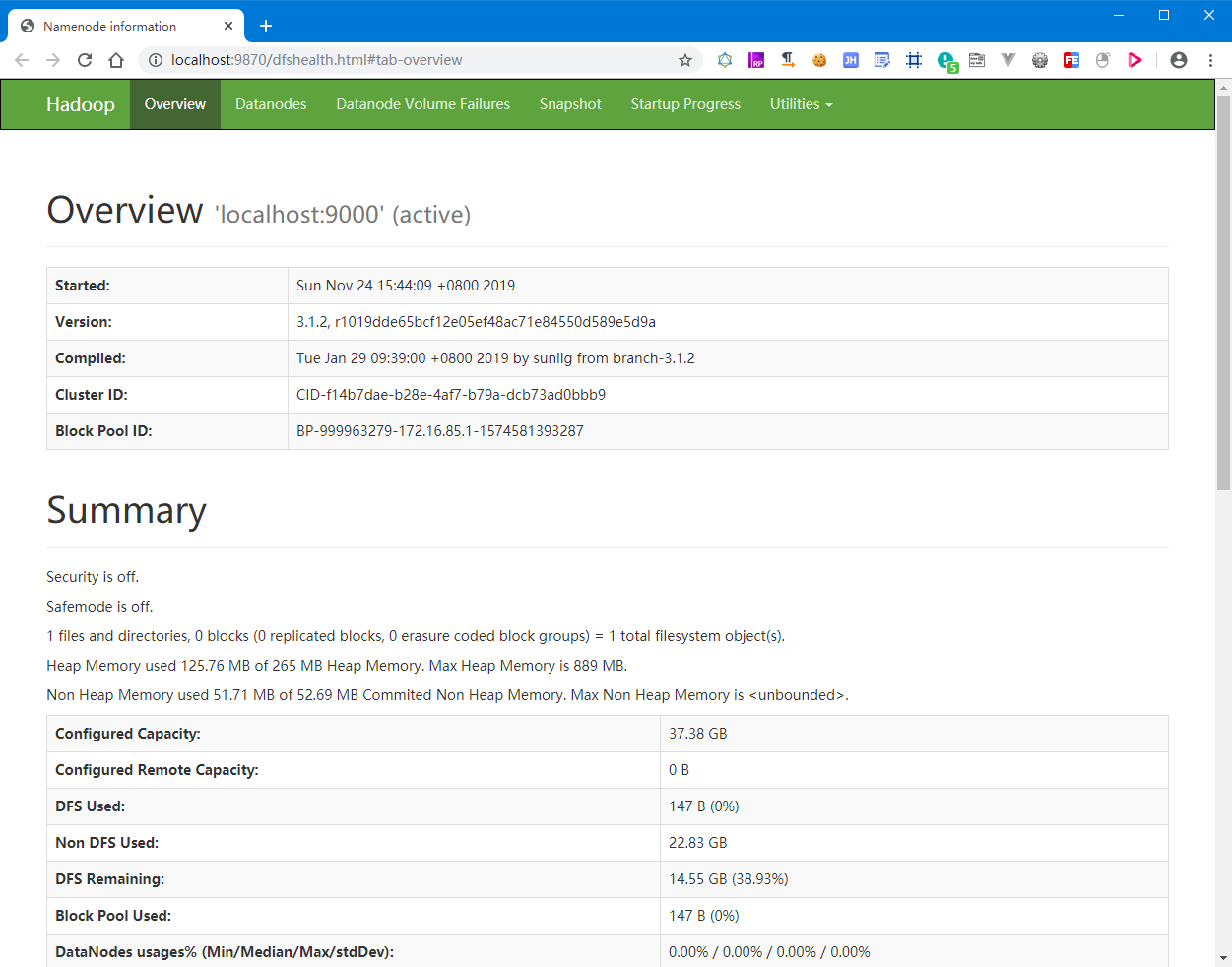The height and width of the screenshot is (967, 1232).
Task: Expand the Utilities dropdown menu
Action: 801,104
